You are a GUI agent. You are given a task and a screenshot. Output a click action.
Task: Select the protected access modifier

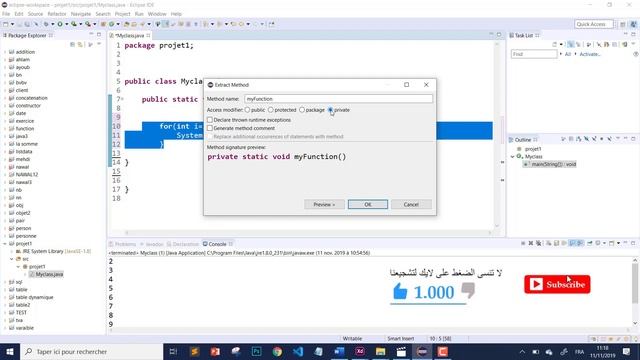point(271,110)
